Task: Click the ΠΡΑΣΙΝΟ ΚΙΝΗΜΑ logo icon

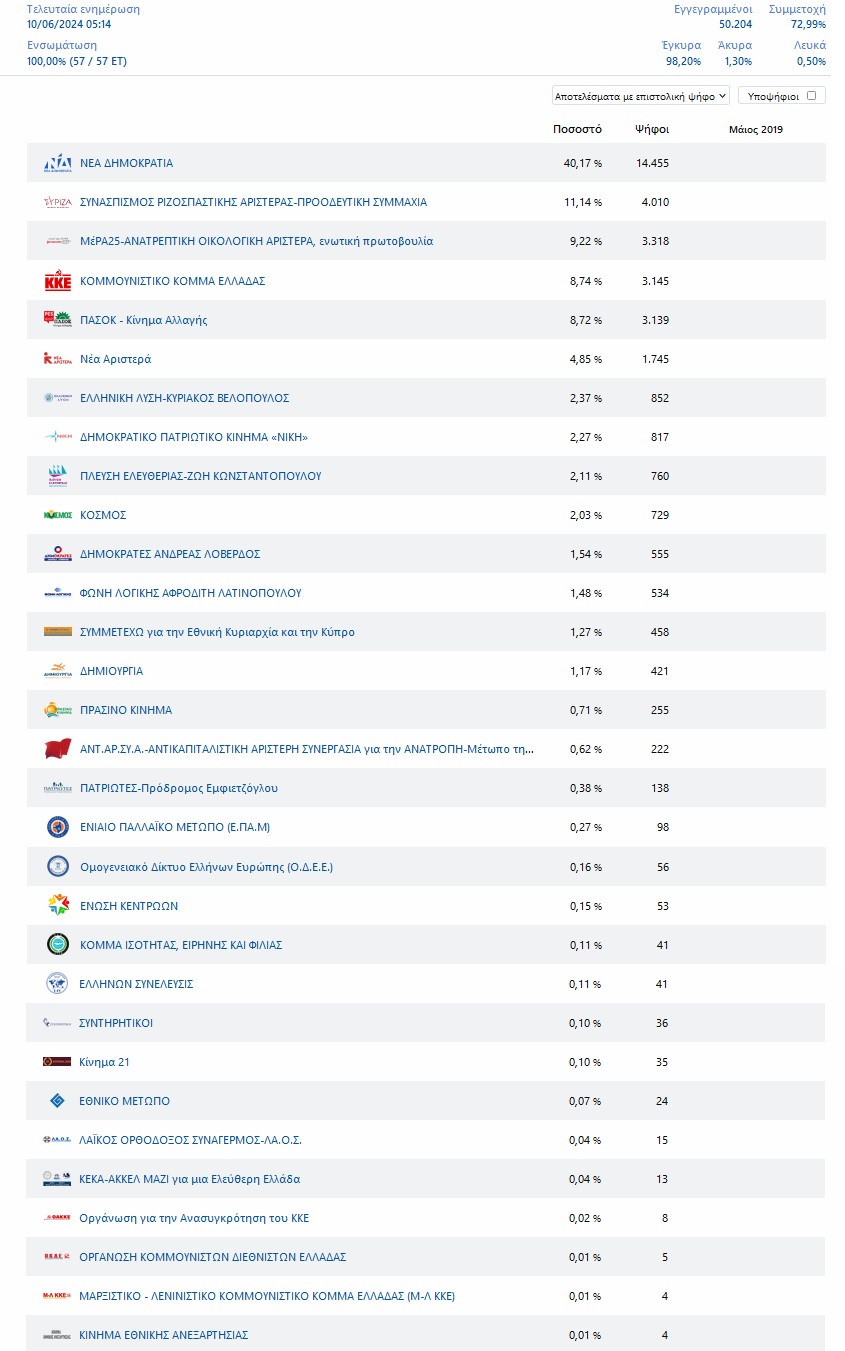Action: pyautogui.click(x=58, y=710)
